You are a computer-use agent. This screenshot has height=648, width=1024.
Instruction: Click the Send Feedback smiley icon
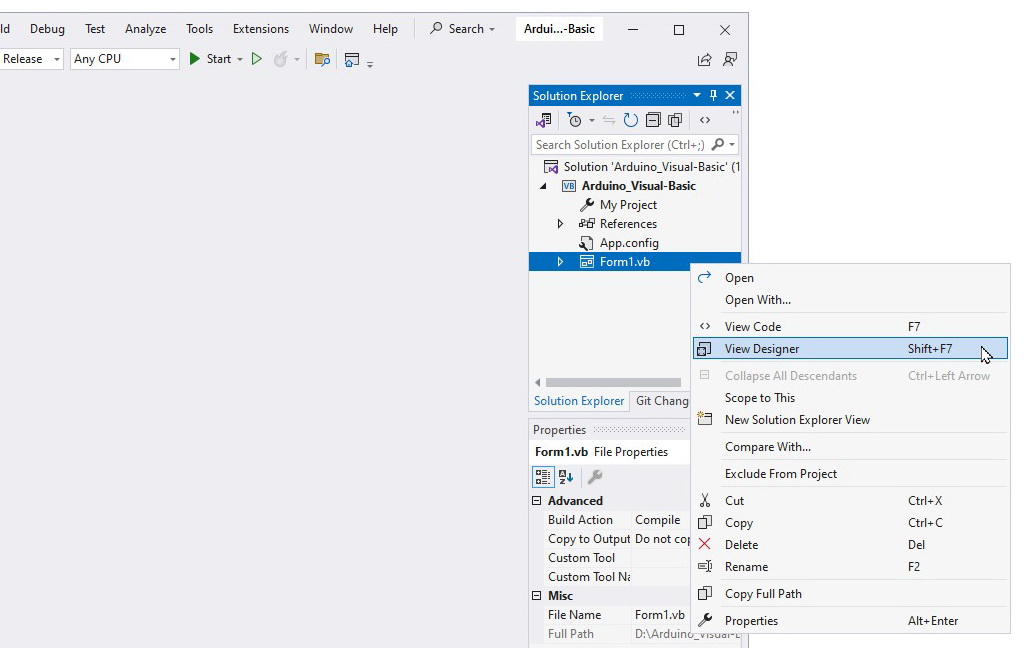coord(730,60)
